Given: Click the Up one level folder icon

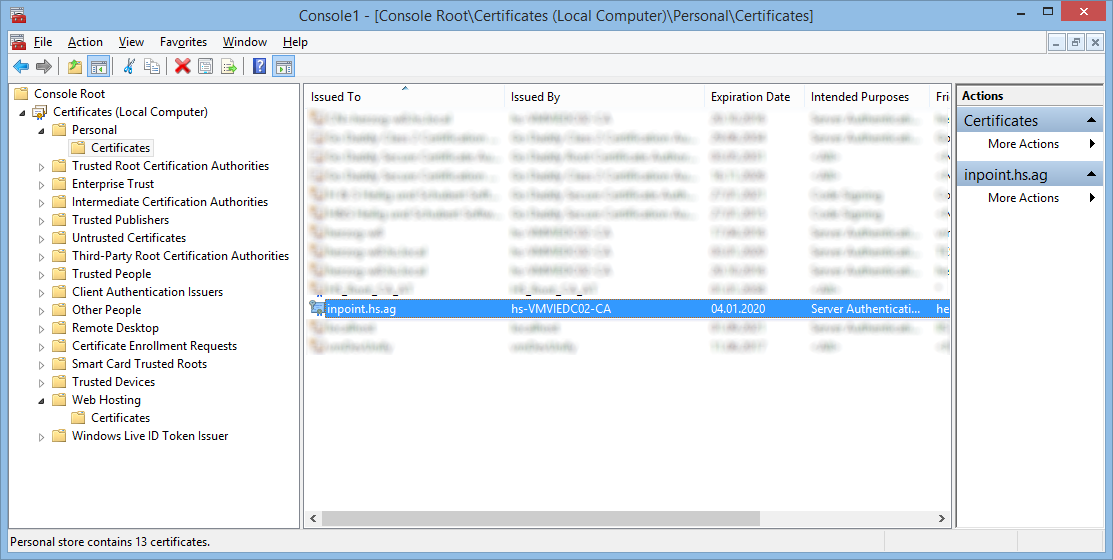Looking at the screenshot, I should click(x=75, y=67).
